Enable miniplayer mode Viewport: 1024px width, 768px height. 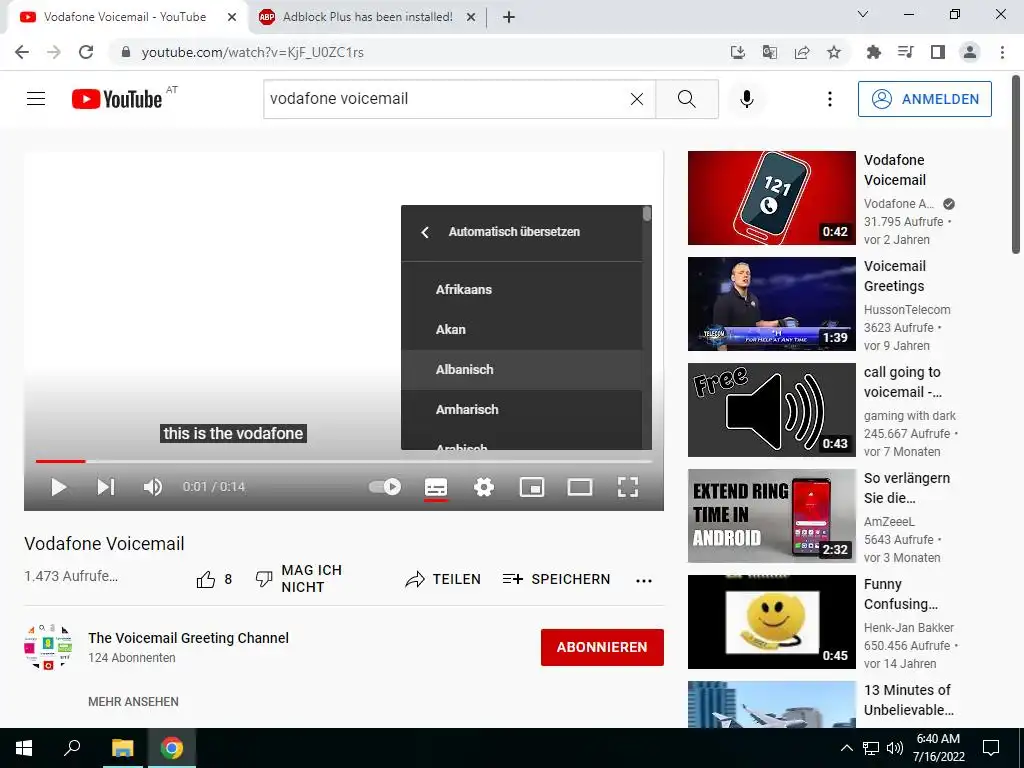click(x=532, y=487)
